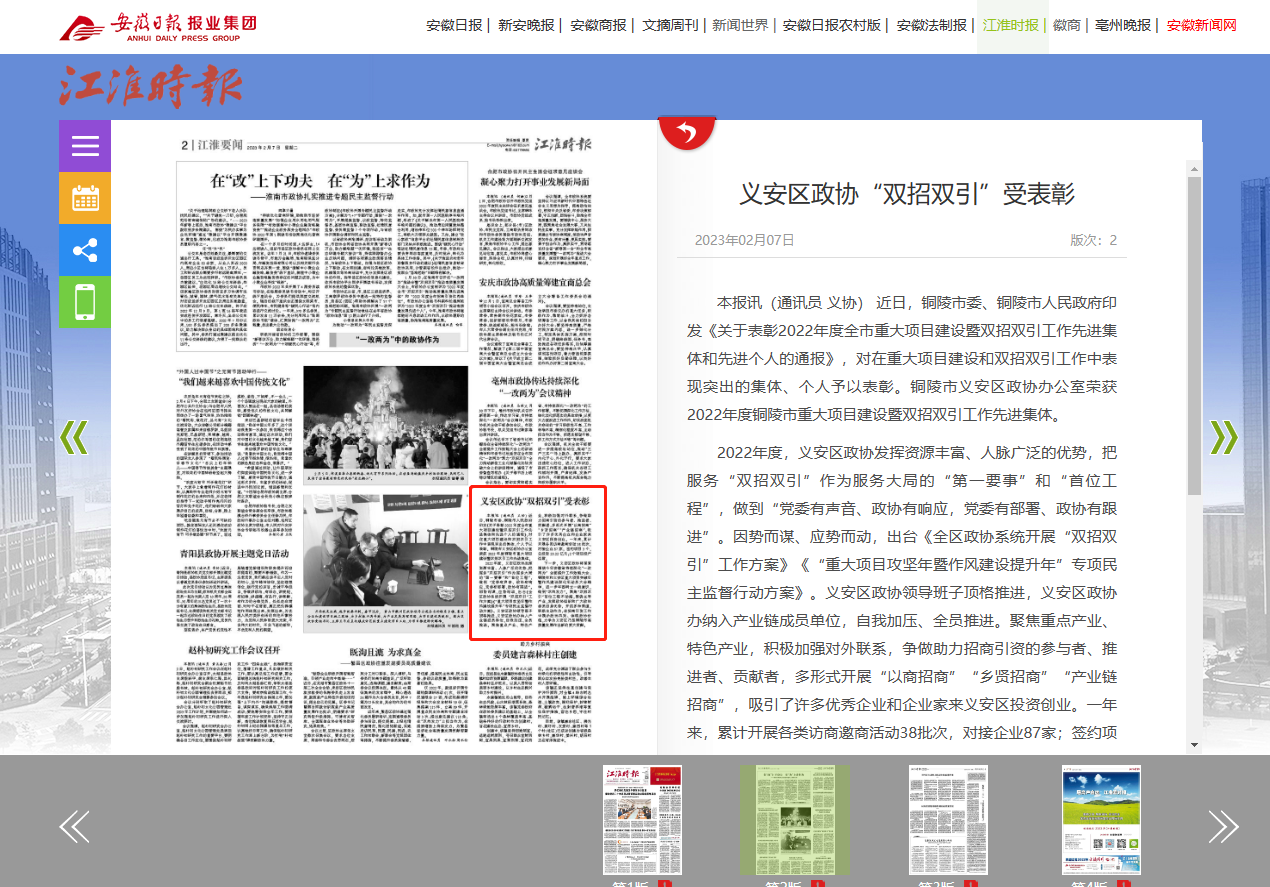
Task: Select article 酥海目澜 为求真金
Action: click(x=385, y=652)
